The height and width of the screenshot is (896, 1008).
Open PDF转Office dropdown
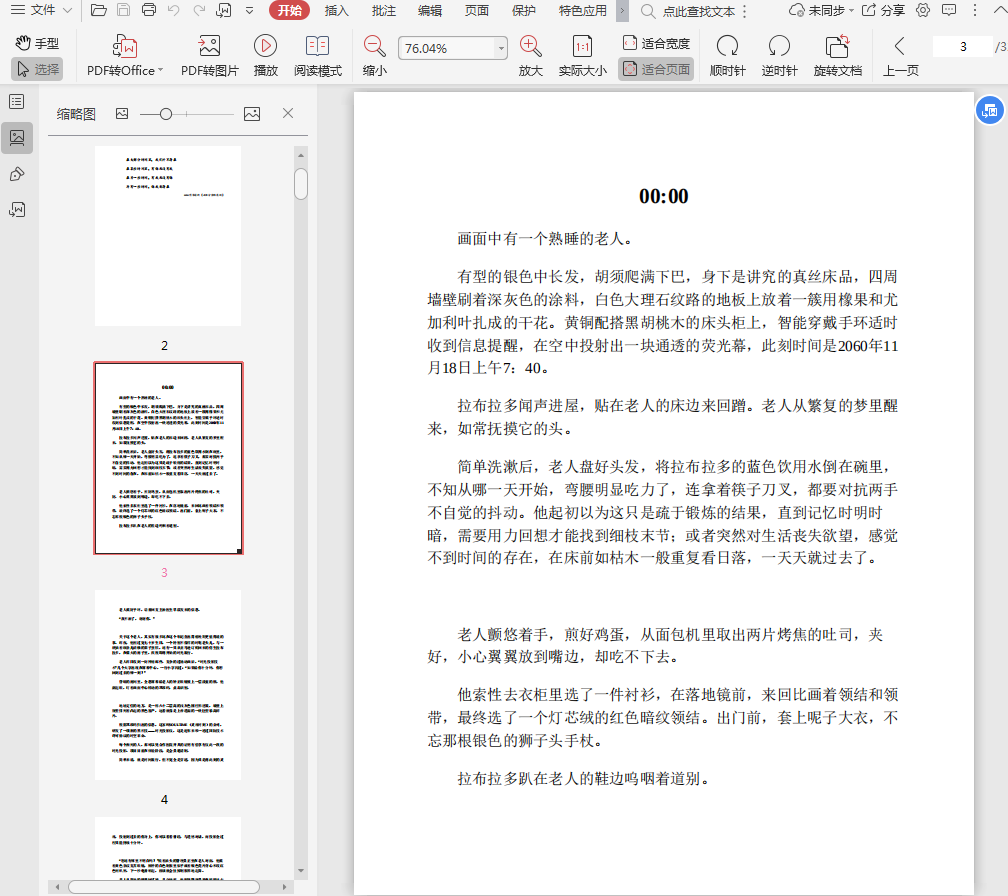125,56
